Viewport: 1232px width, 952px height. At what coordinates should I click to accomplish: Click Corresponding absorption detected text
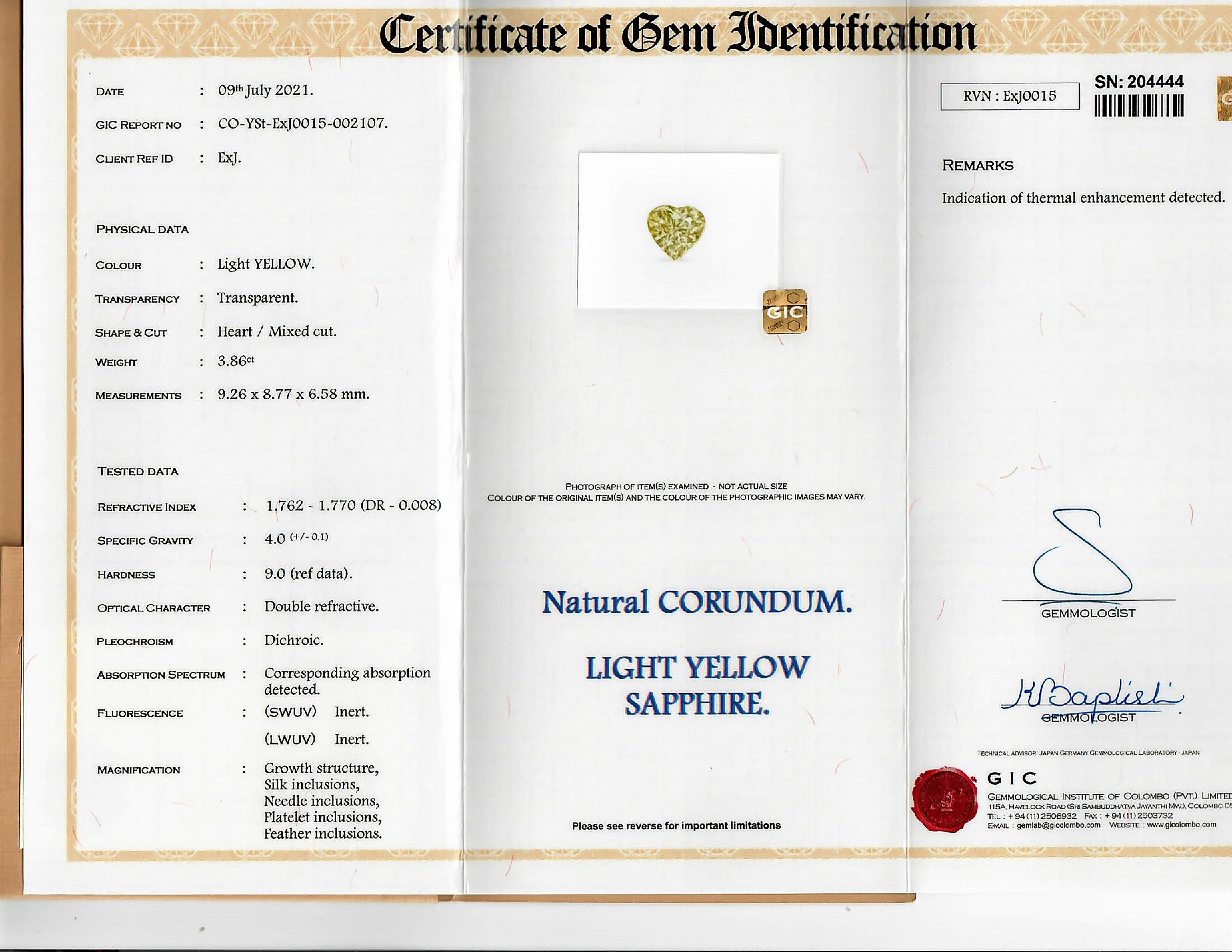(348, 681)
